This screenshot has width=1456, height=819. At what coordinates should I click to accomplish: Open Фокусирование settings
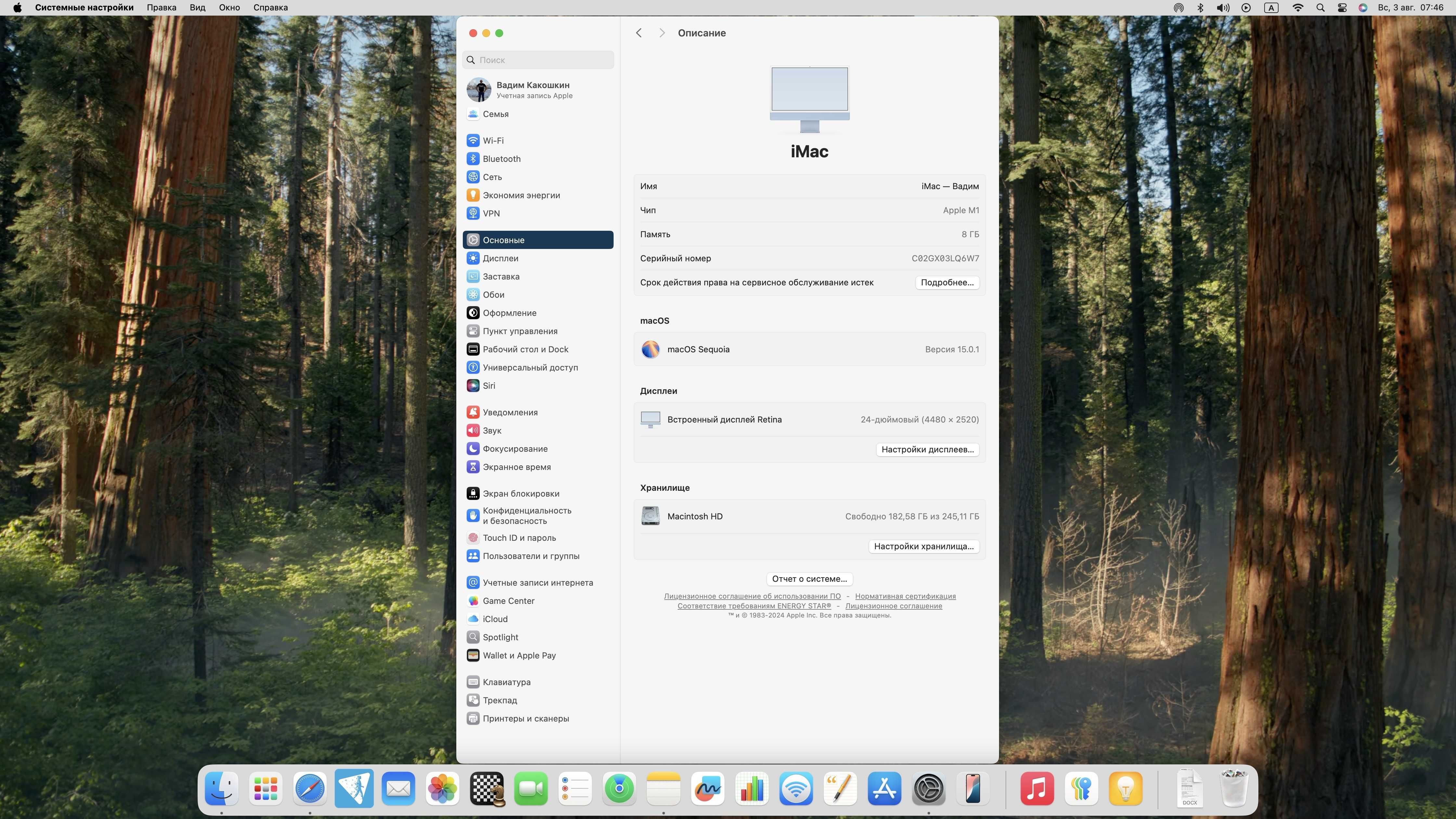click(538, 449)
